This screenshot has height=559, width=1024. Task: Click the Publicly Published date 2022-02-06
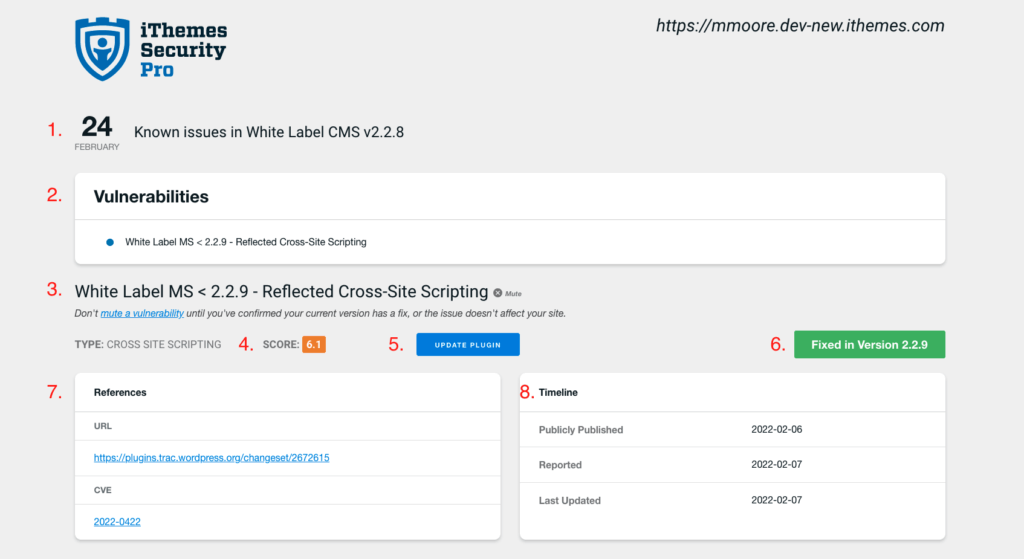(x=776, y=430)
